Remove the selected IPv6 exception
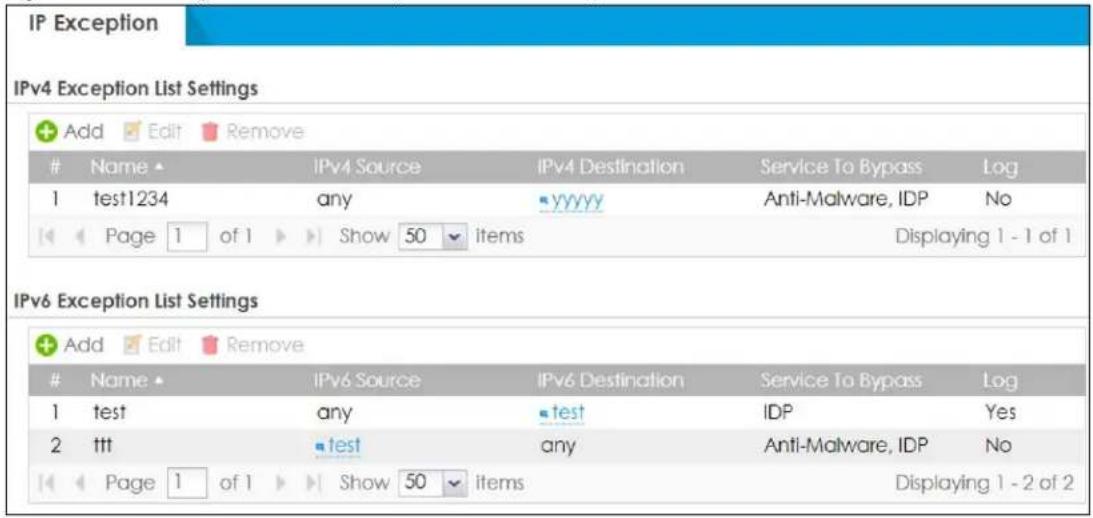The image size is (1093, 518). (252, 345)
